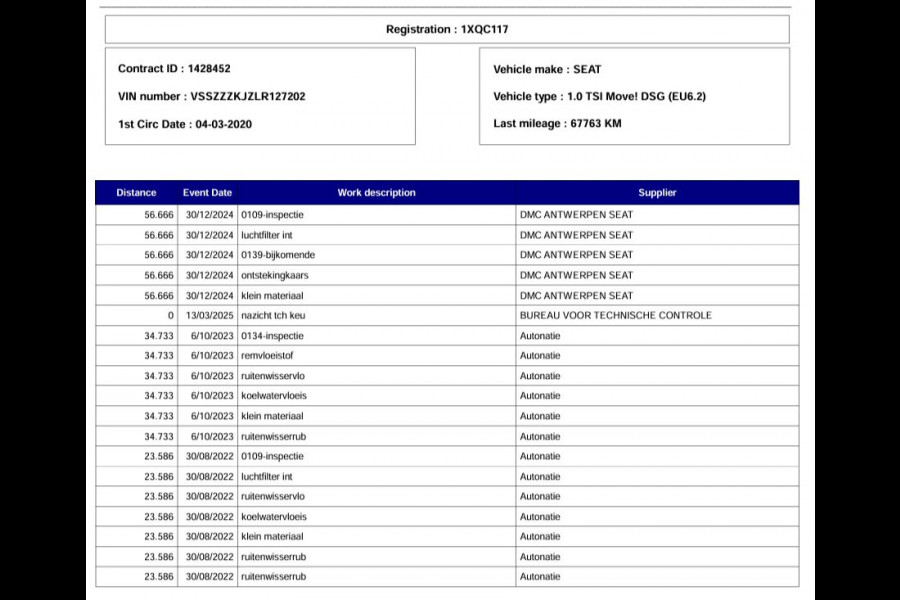
Task: Click the distance 0 in the nazicht row
Action: coord(170,315)
